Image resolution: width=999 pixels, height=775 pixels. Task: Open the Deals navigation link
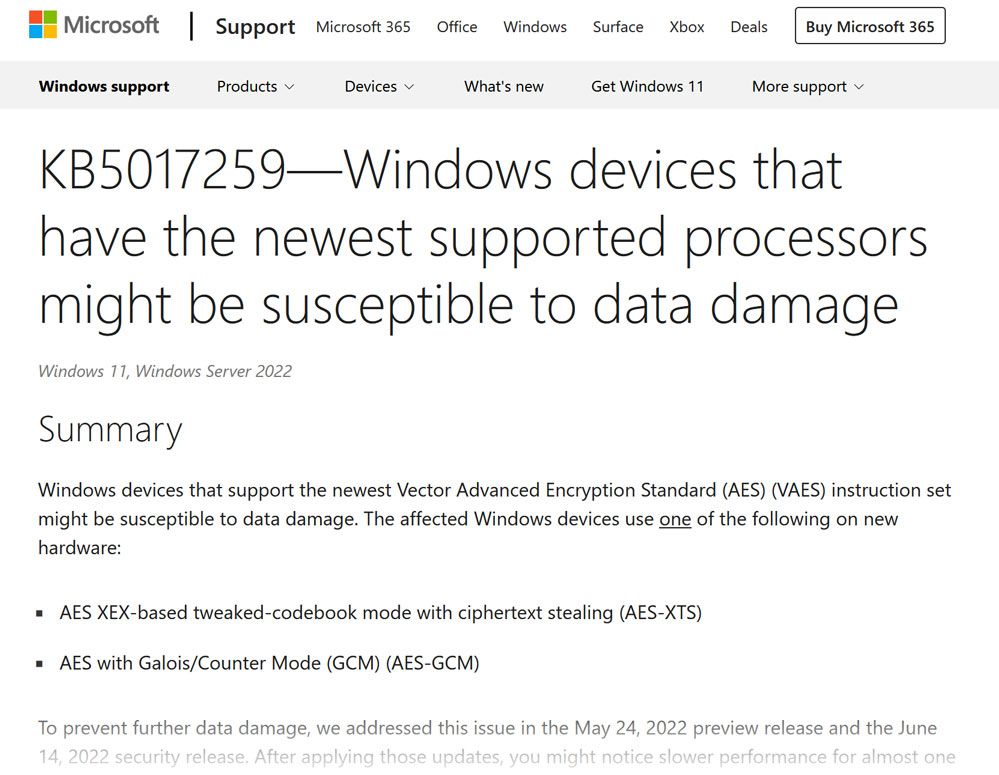[749, 27]
